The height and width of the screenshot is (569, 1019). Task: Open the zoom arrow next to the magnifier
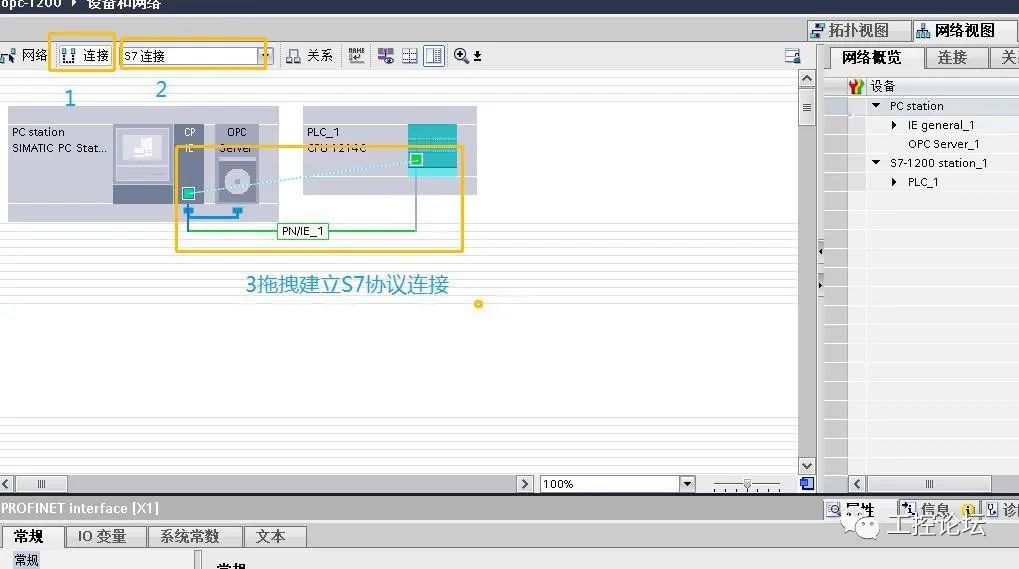478,57
